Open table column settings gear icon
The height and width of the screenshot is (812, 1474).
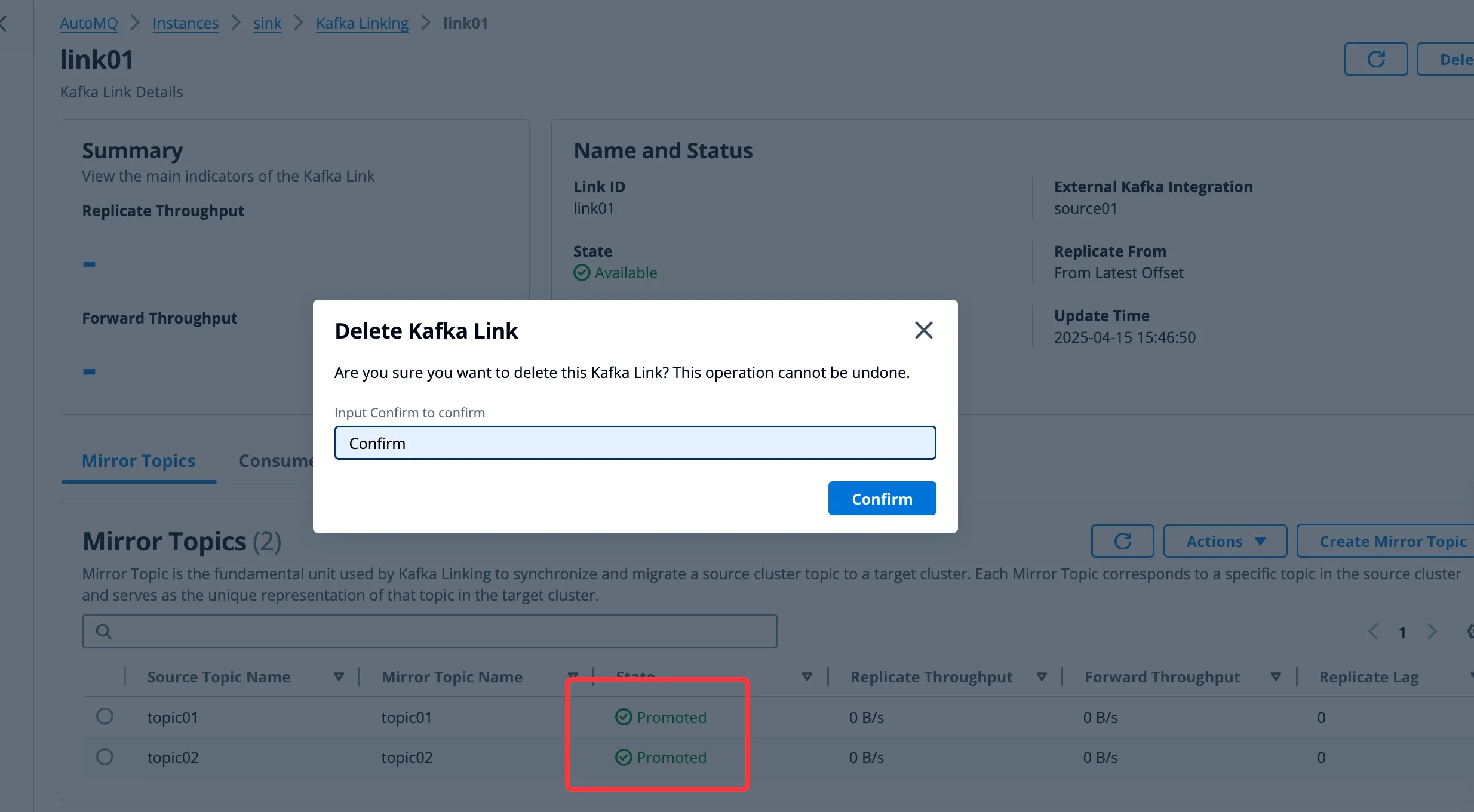[x=1470, y=631]
